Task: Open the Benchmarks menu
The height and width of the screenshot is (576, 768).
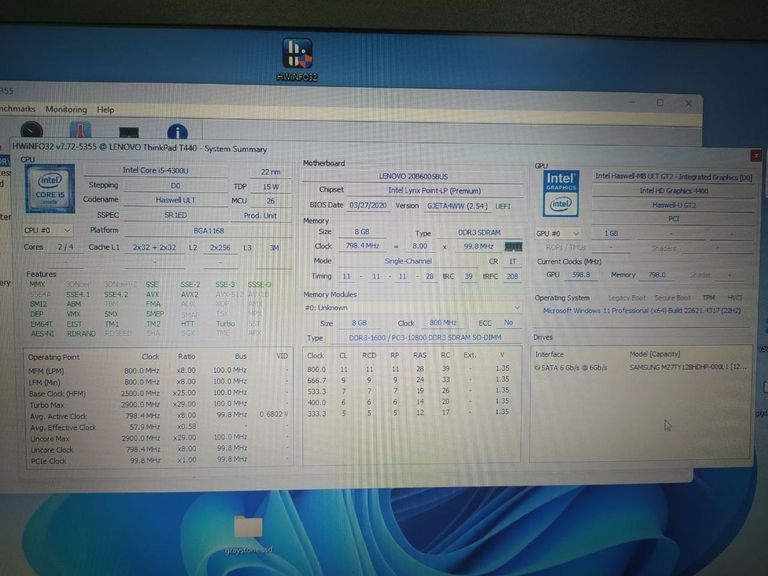Action: pyautogui.click(x=18, y=109)
